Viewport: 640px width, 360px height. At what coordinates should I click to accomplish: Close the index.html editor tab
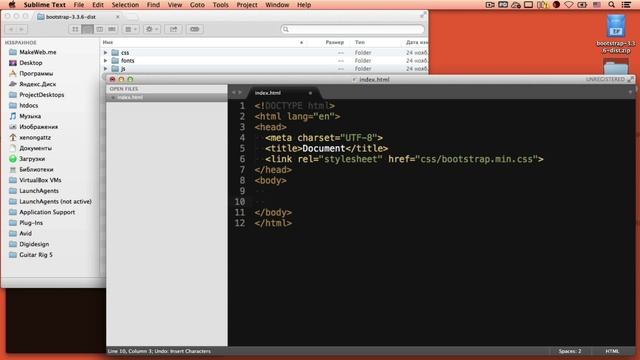[x=310, y=93]
